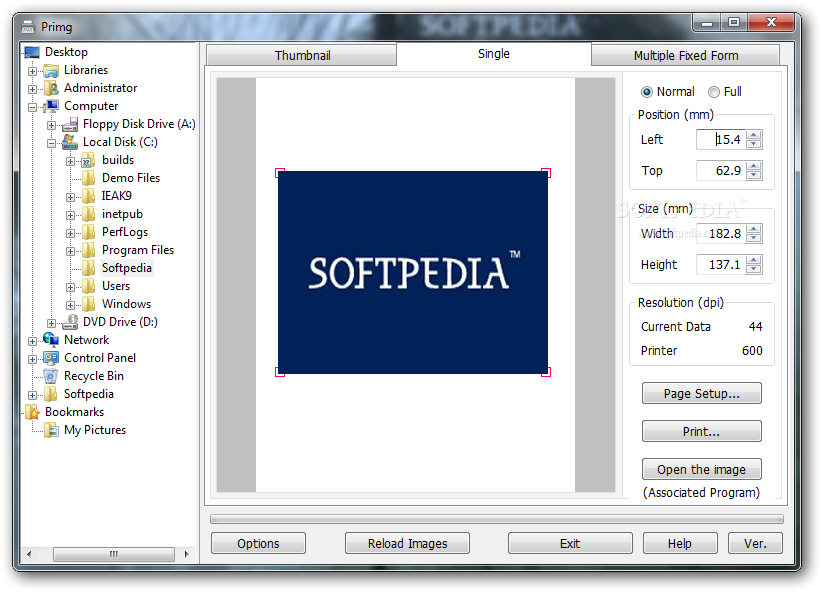Click the Help button
Screen dimensions: 822x592
680,543
